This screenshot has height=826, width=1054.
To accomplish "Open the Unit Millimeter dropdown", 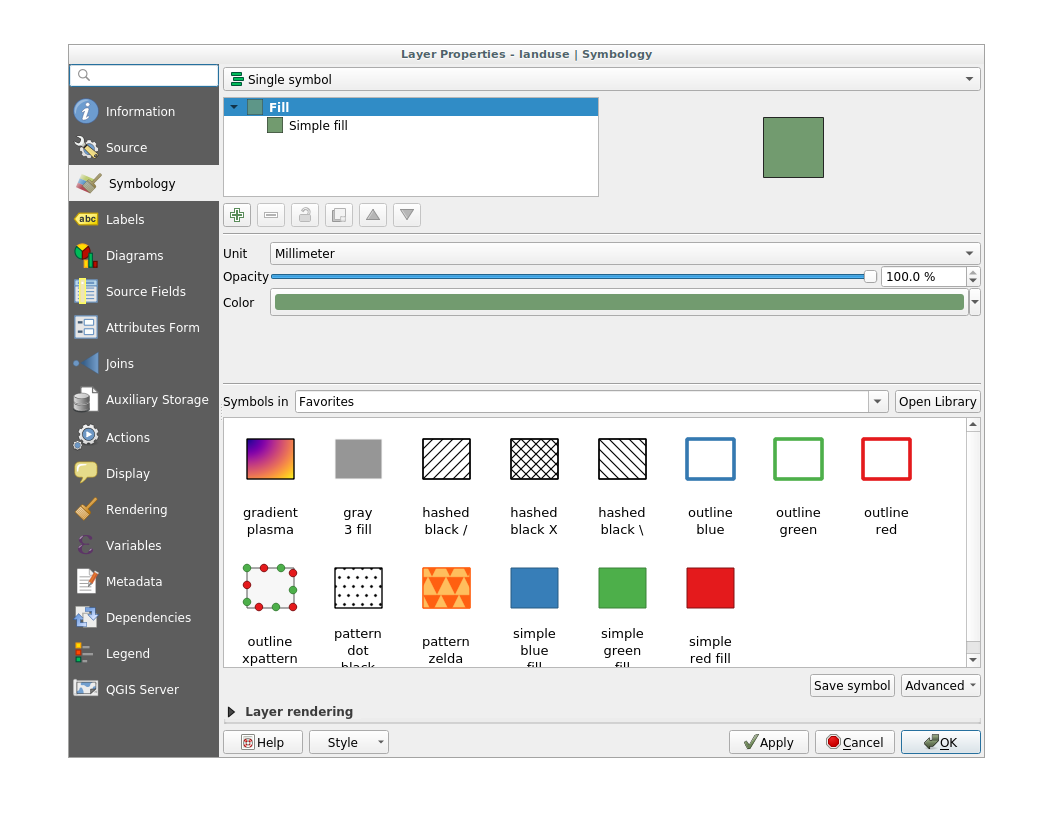I will point(624,254).
